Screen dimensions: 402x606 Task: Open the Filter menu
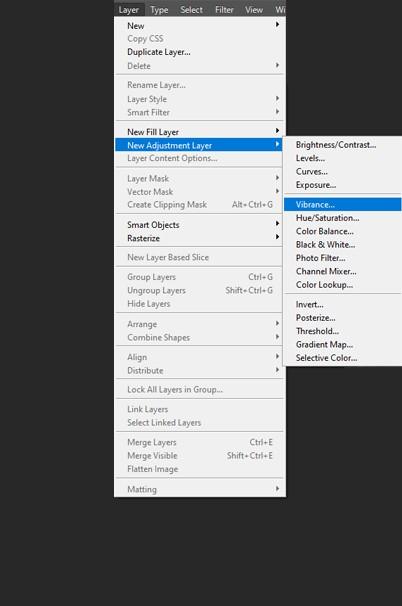(x=224, y=10)
